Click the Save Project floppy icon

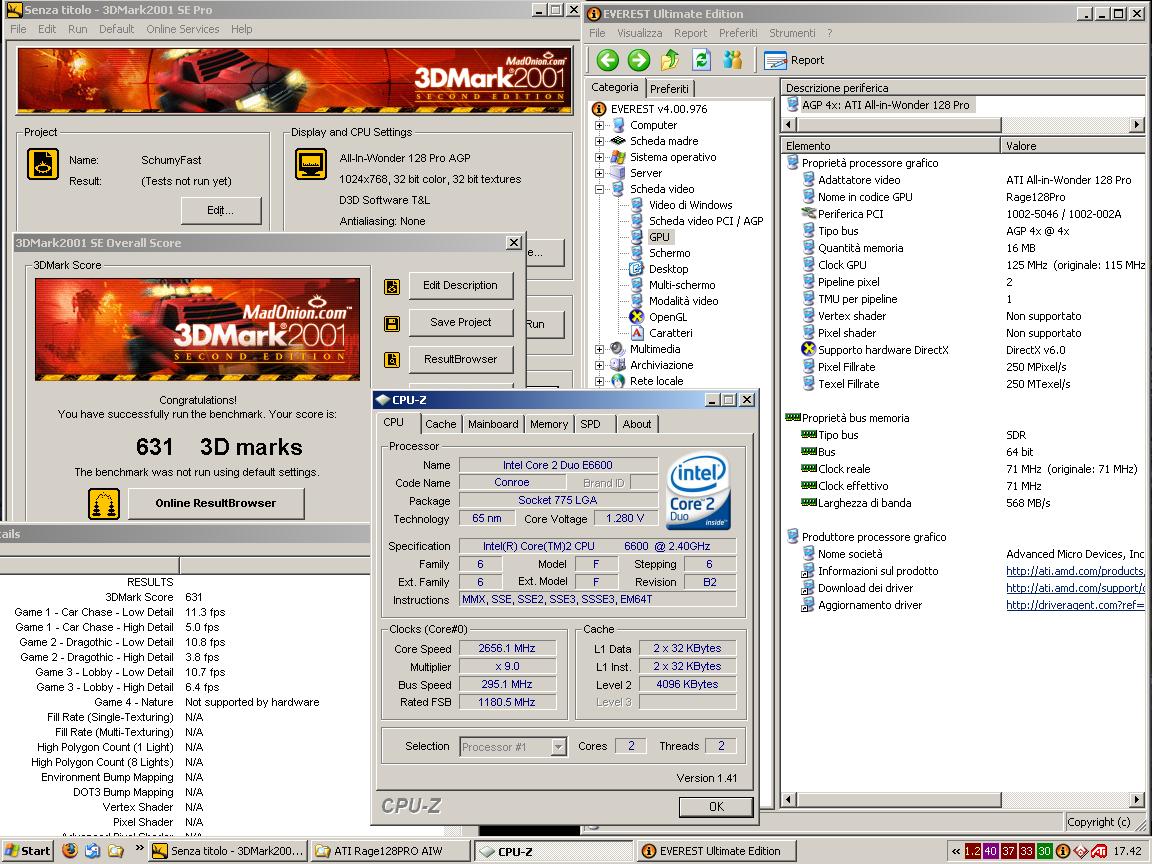coord(392,323)
